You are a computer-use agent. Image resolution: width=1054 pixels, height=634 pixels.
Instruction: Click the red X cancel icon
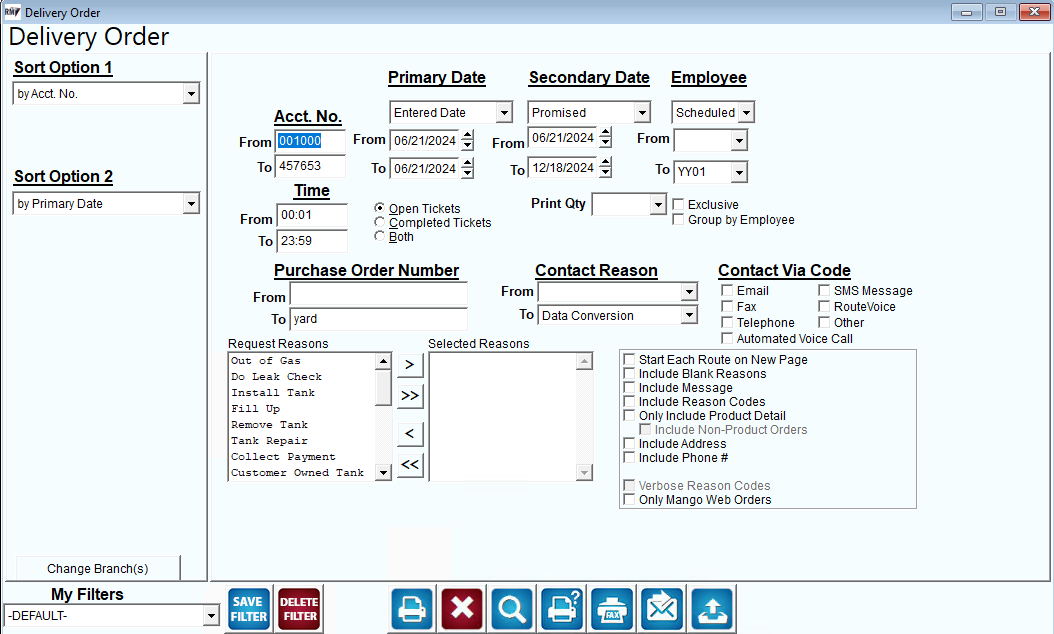pyautogui.click(x=462, y=609)
